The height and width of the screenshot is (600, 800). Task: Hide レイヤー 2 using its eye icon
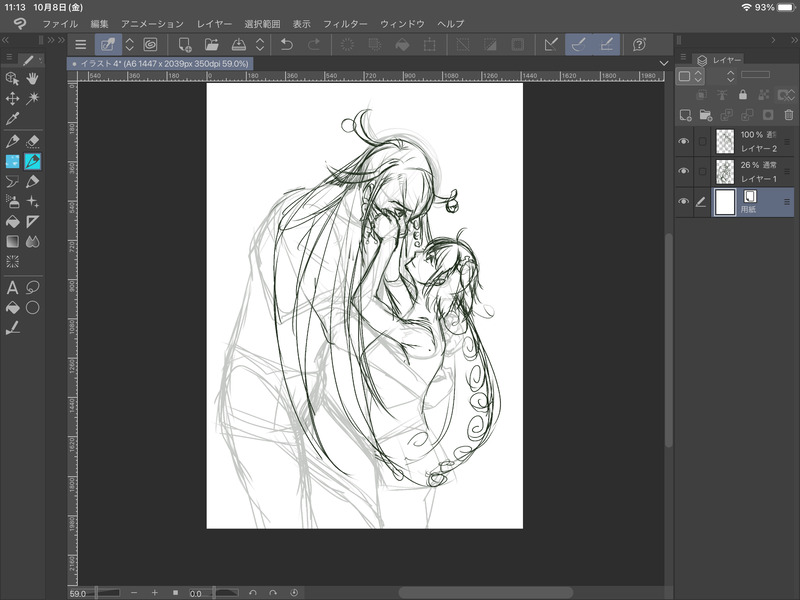(x=684, y=142)
